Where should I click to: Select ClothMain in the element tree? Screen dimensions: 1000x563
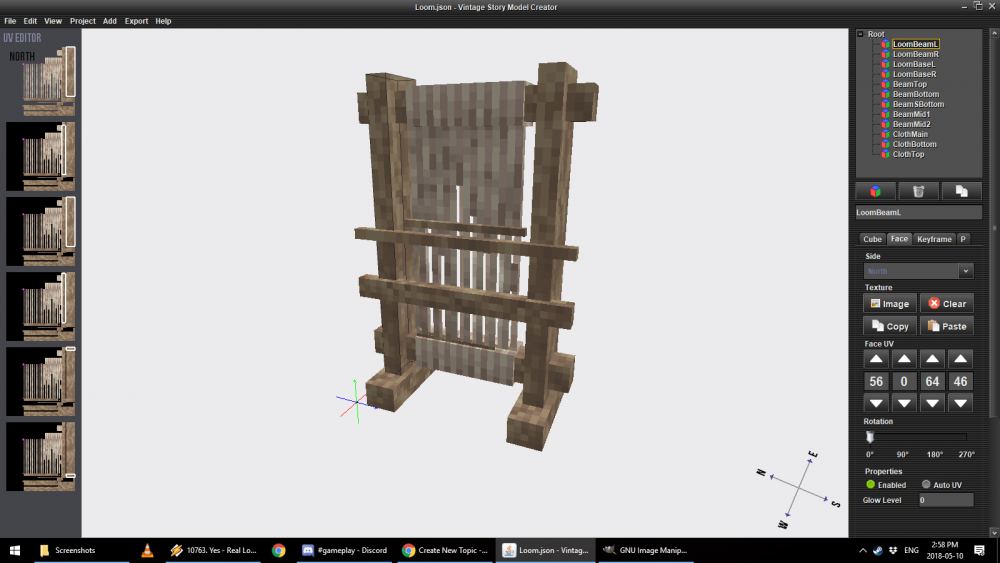click(910, 134)
